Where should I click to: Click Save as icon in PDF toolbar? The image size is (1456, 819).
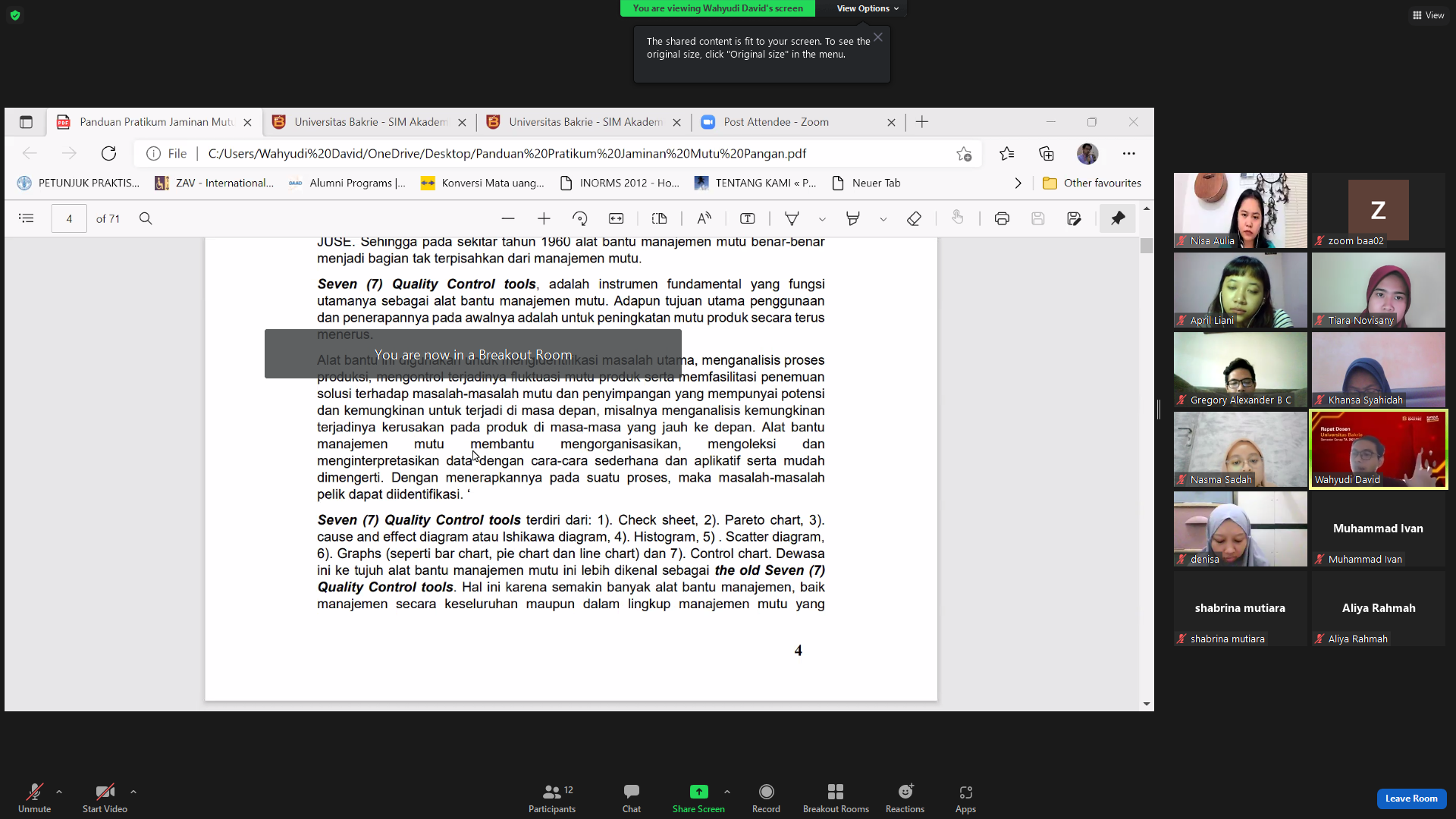(x=1074, y=218)
